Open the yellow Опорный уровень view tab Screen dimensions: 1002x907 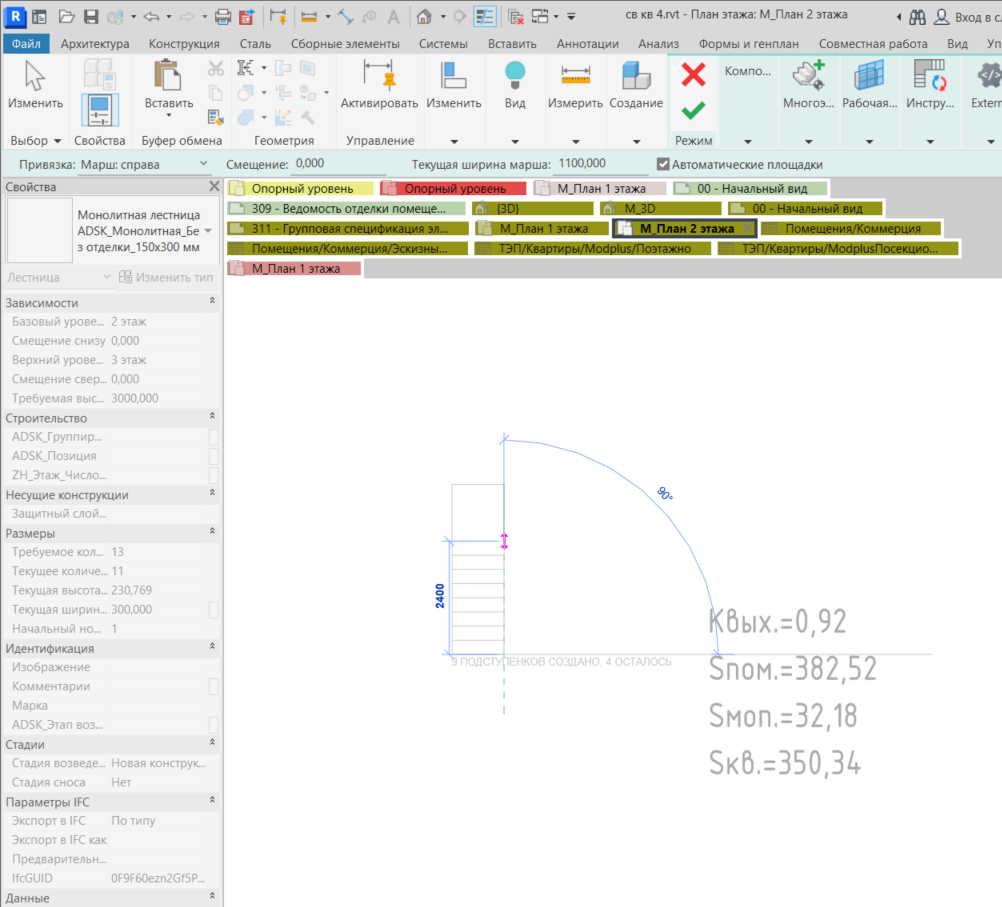click(300, 189)
